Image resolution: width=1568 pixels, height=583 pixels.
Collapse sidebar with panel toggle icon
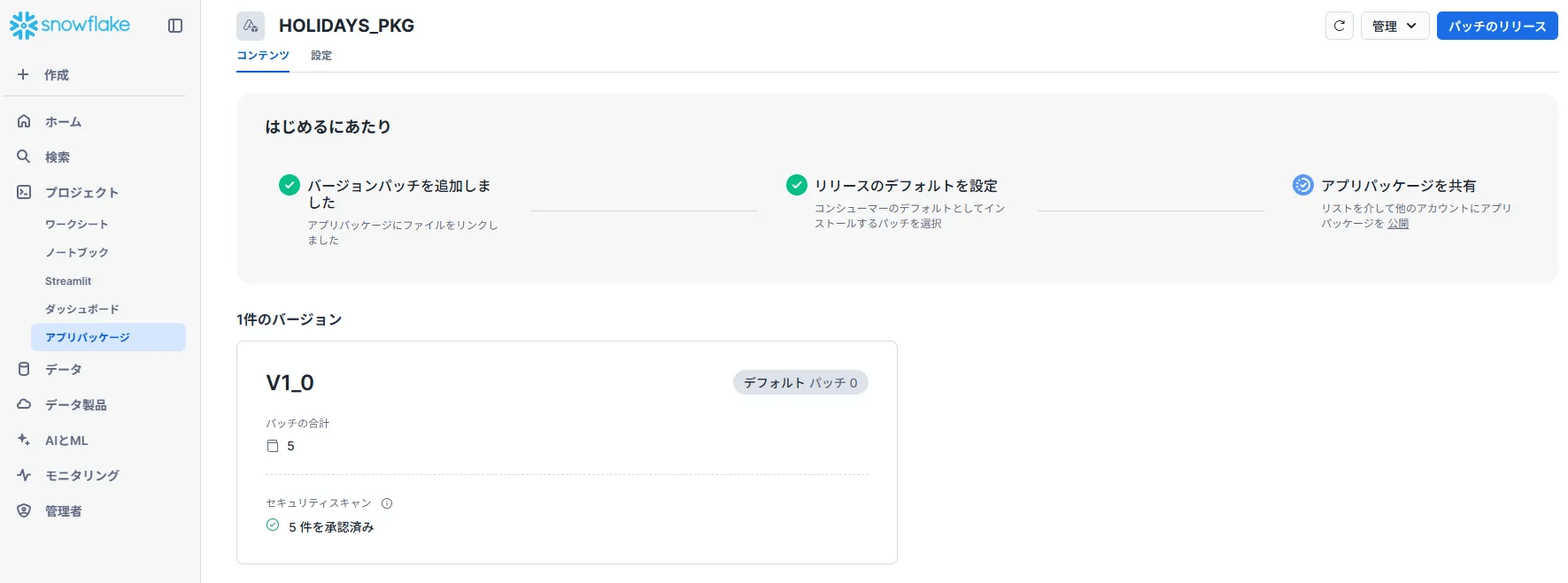click(175, 26)
